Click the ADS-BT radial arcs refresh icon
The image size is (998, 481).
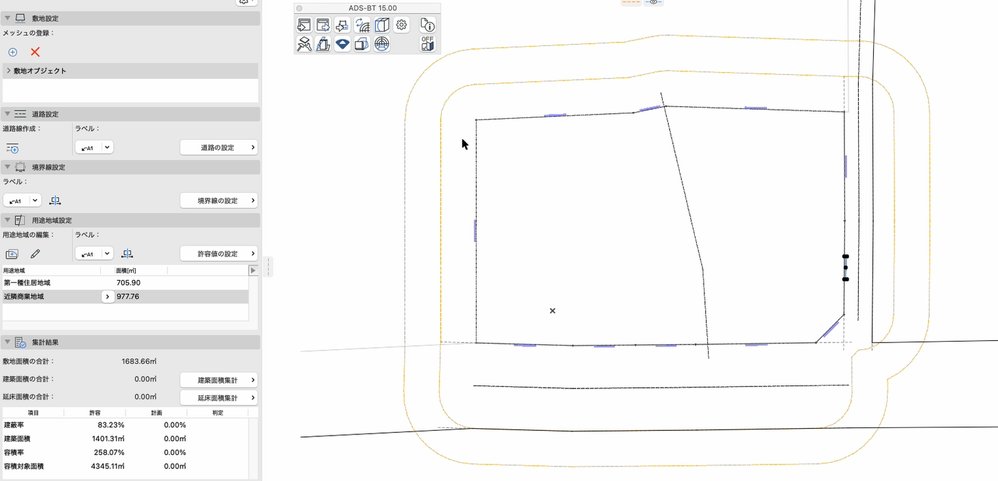point(362,25)
